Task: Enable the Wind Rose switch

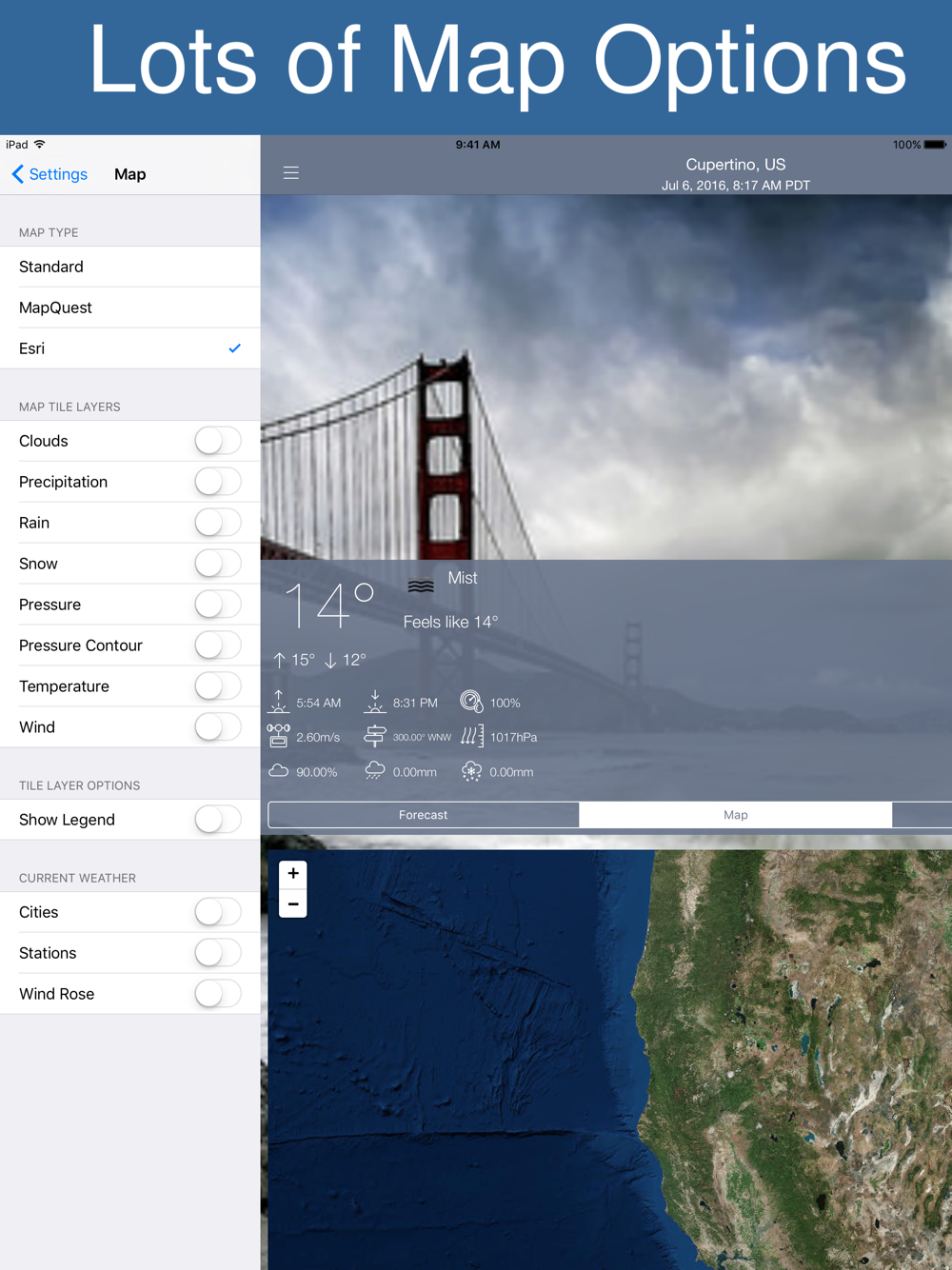Action: tap(218, 994)
